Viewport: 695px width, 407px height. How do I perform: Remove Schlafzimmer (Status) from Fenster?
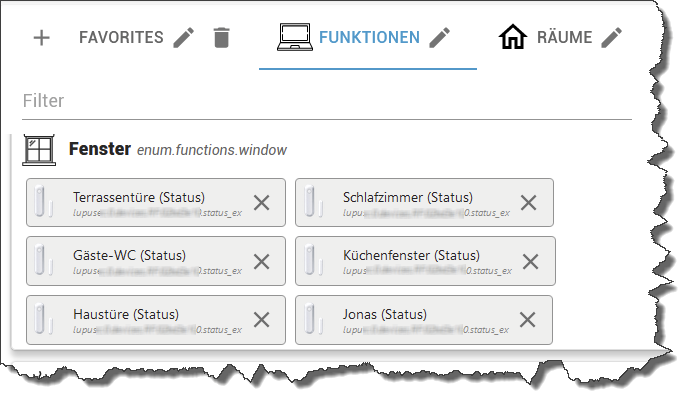[x=528, y=203]
